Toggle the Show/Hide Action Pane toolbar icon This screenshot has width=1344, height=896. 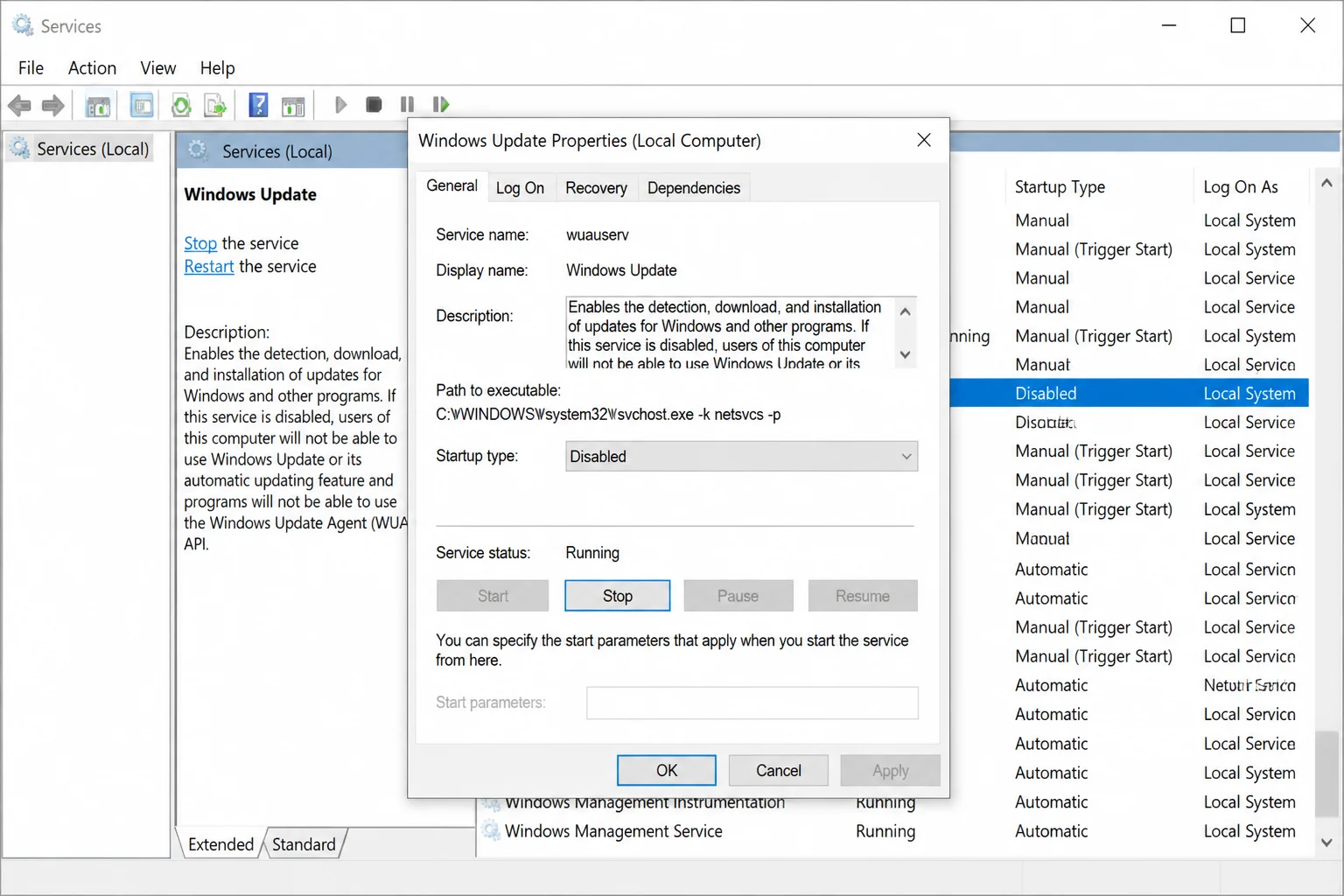tap(293, 106)
